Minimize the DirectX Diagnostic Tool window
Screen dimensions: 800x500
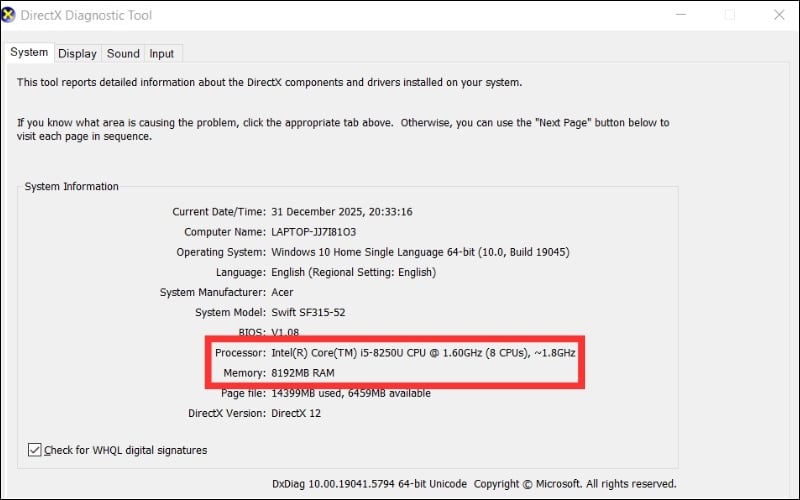pos(683,16)
